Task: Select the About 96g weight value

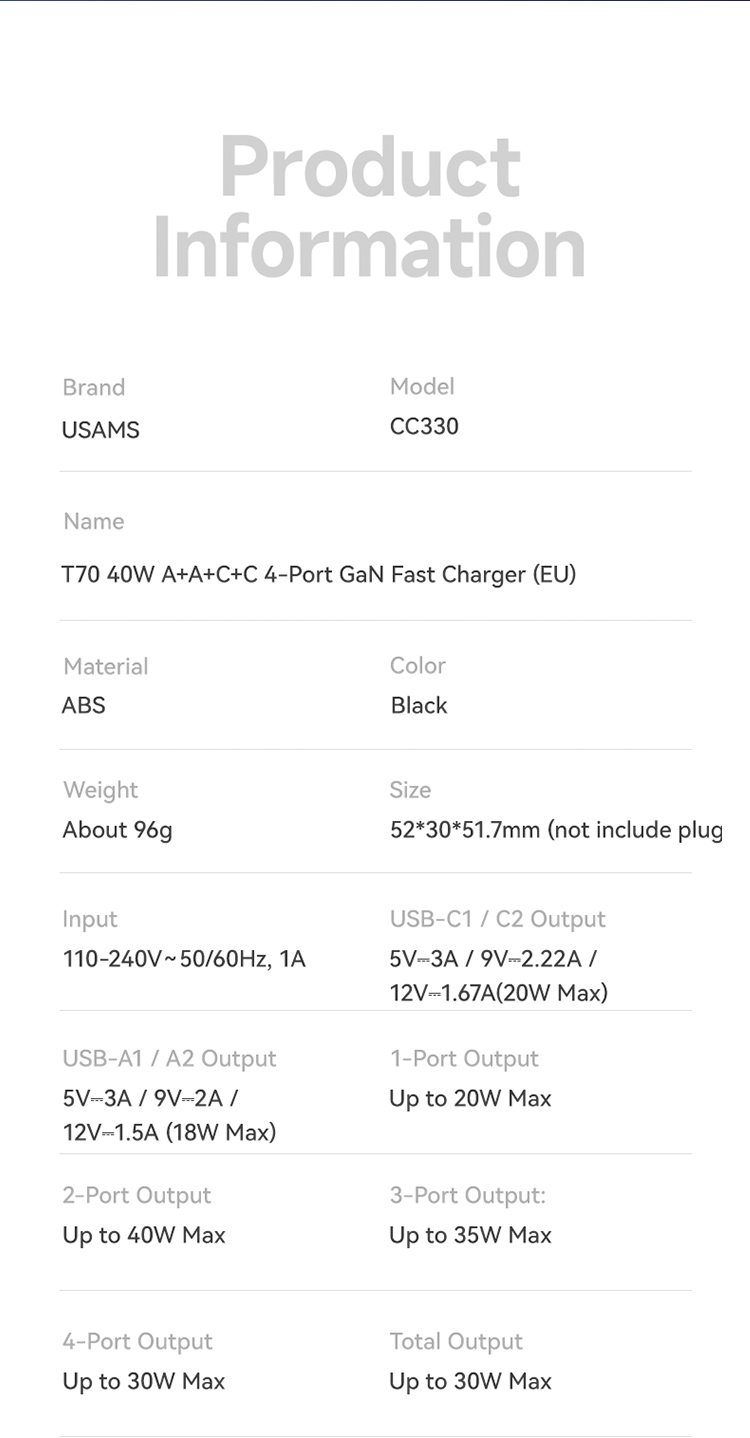Action: (117, 830)
